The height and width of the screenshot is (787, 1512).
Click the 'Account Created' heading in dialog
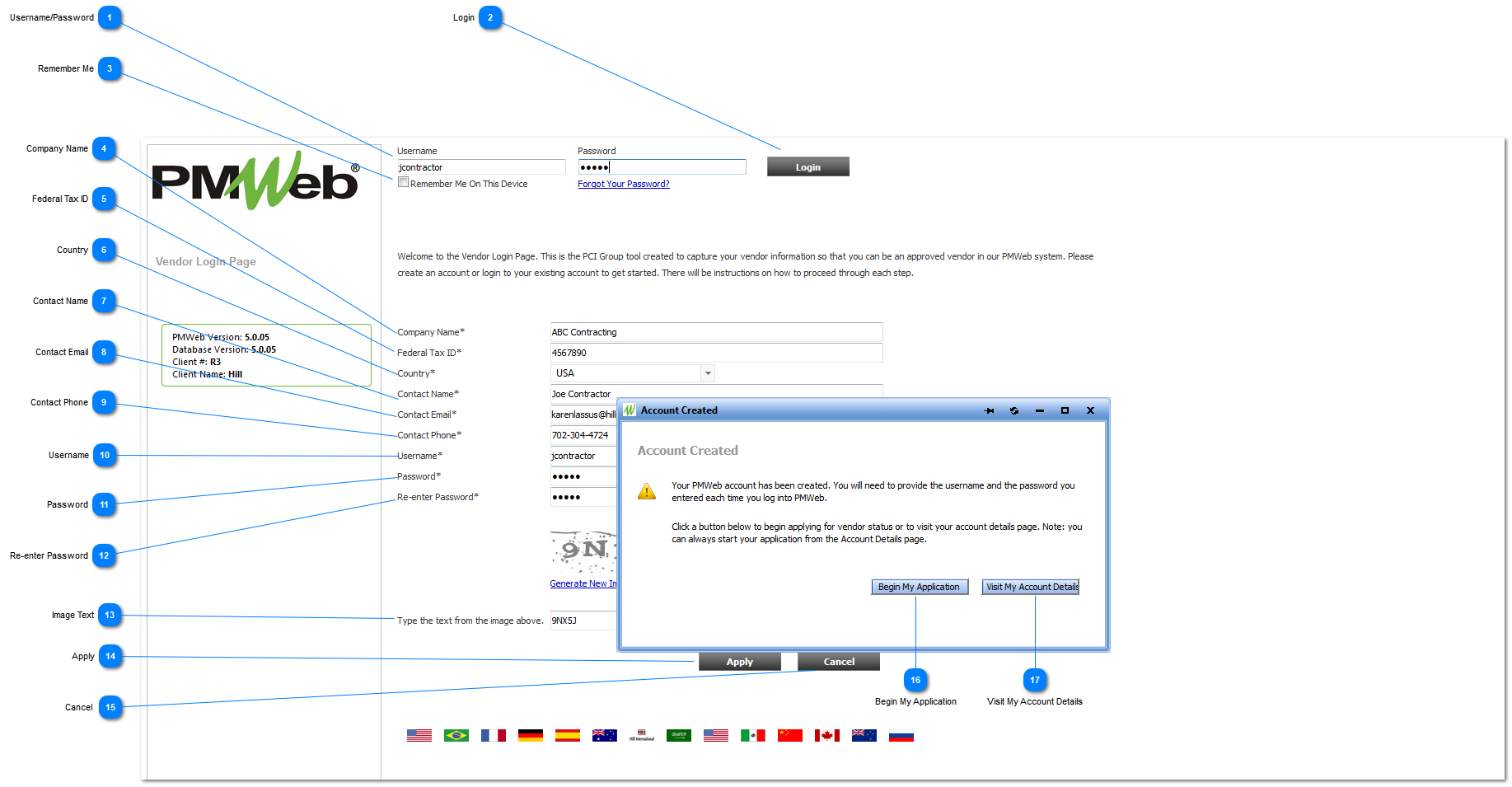click(687, 451)
